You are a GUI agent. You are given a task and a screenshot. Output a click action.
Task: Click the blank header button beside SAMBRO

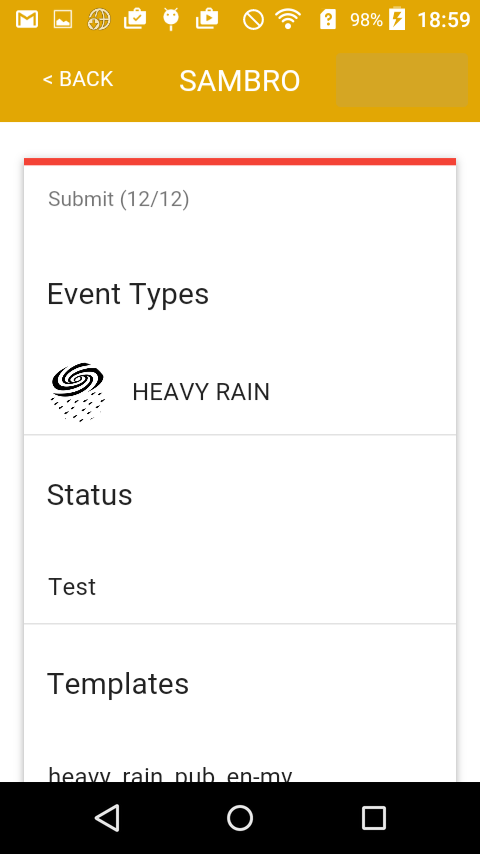tap(402, 80)
